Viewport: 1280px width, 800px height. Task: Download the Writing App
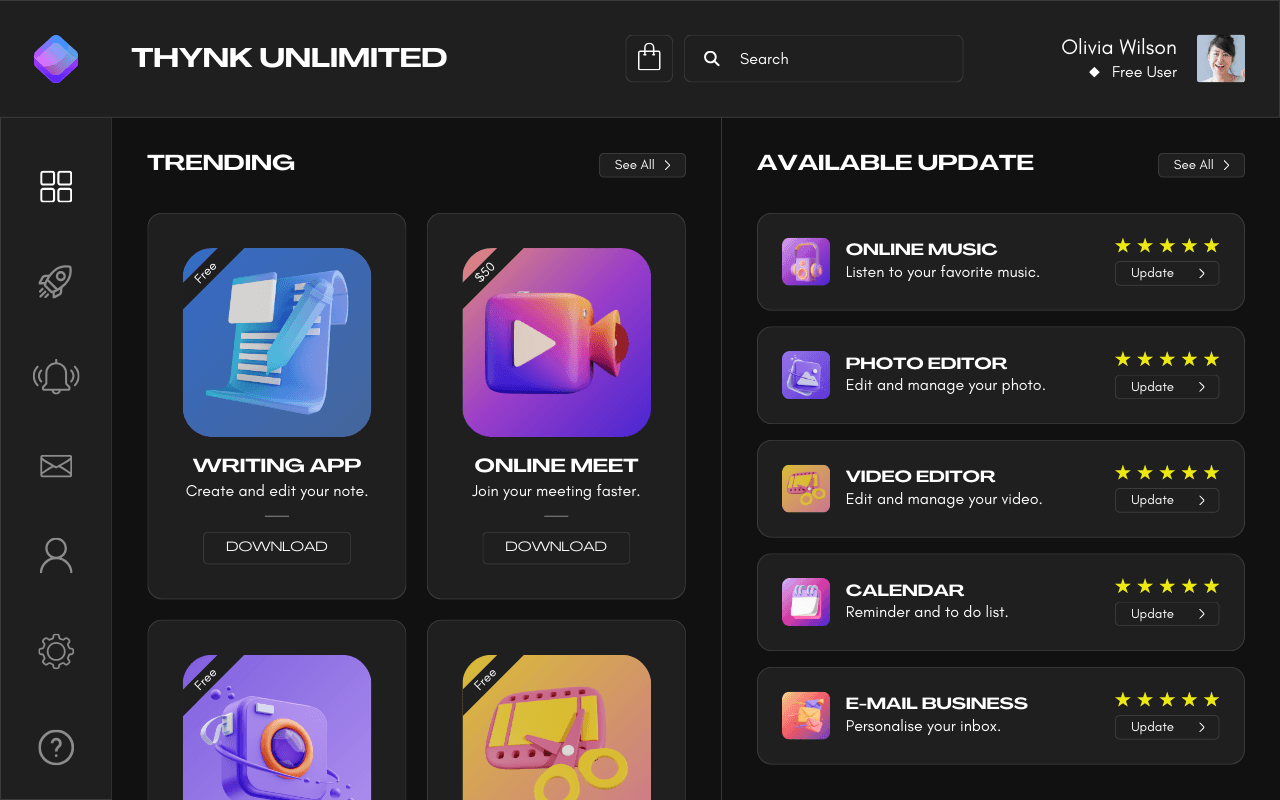click(277, 547)
